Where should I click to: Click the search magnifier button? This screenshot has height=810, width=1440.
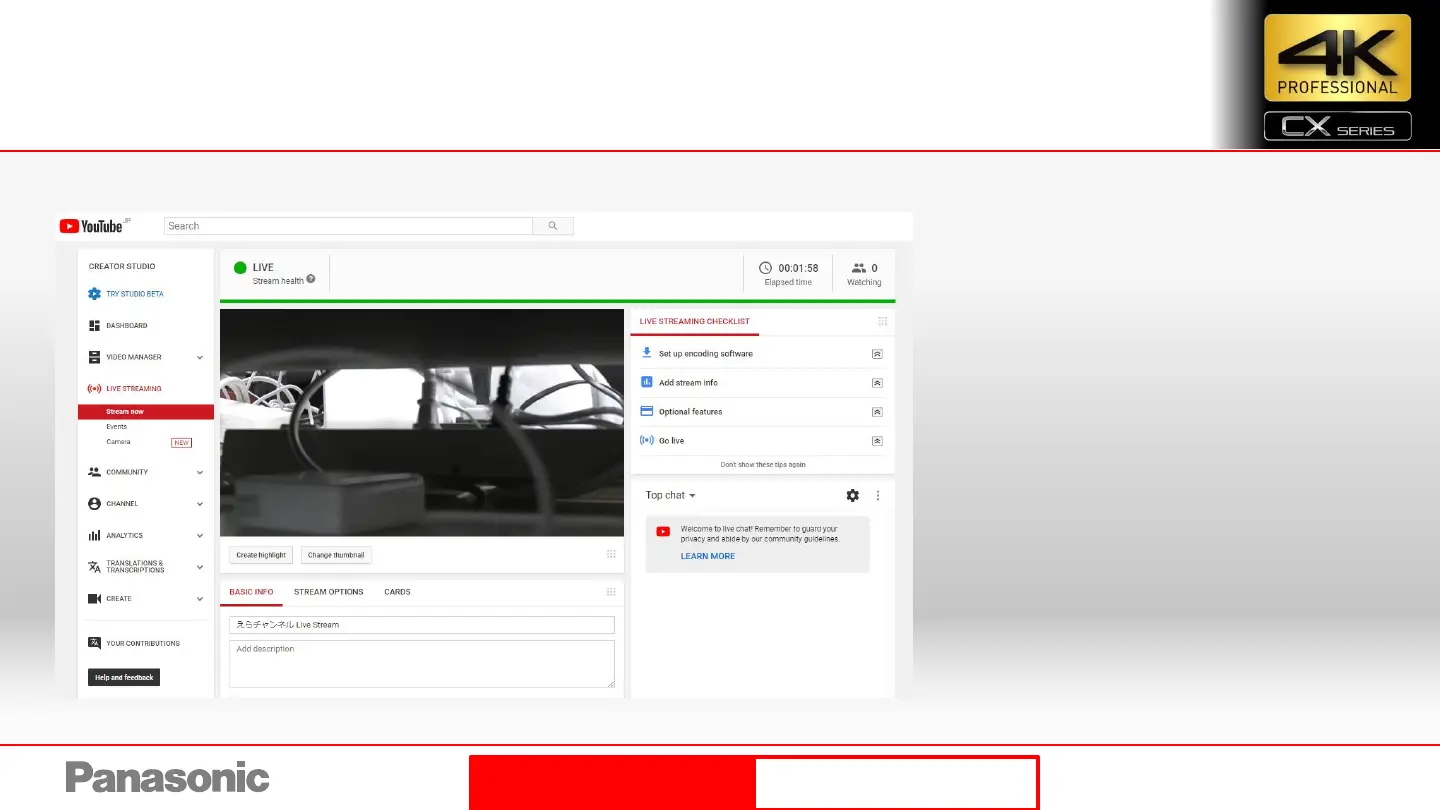point(553,226)
